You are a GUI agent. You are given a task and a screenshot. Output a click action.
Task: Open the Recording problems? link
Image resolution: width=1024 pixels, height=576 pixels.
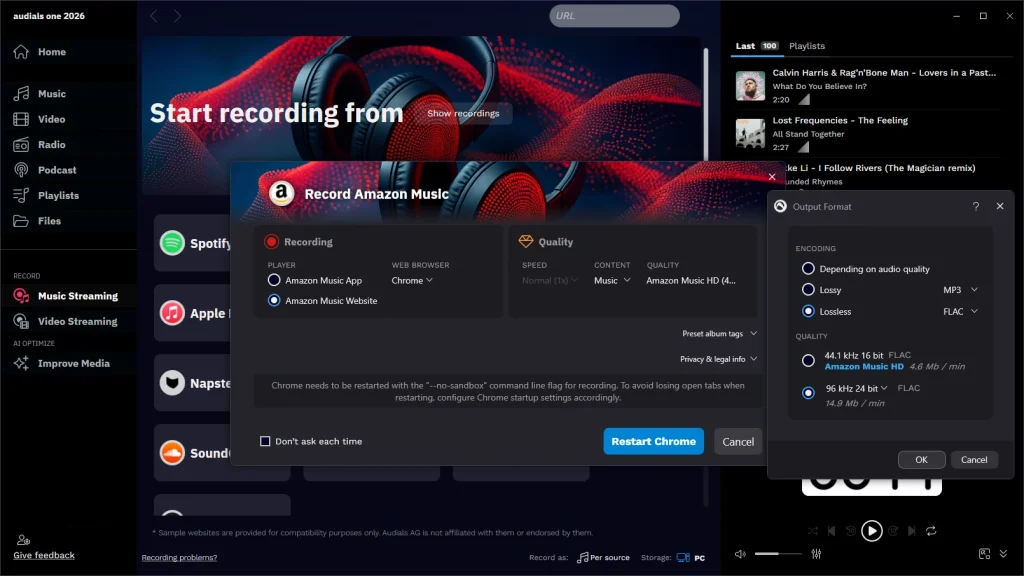click(x=179, y=558)
